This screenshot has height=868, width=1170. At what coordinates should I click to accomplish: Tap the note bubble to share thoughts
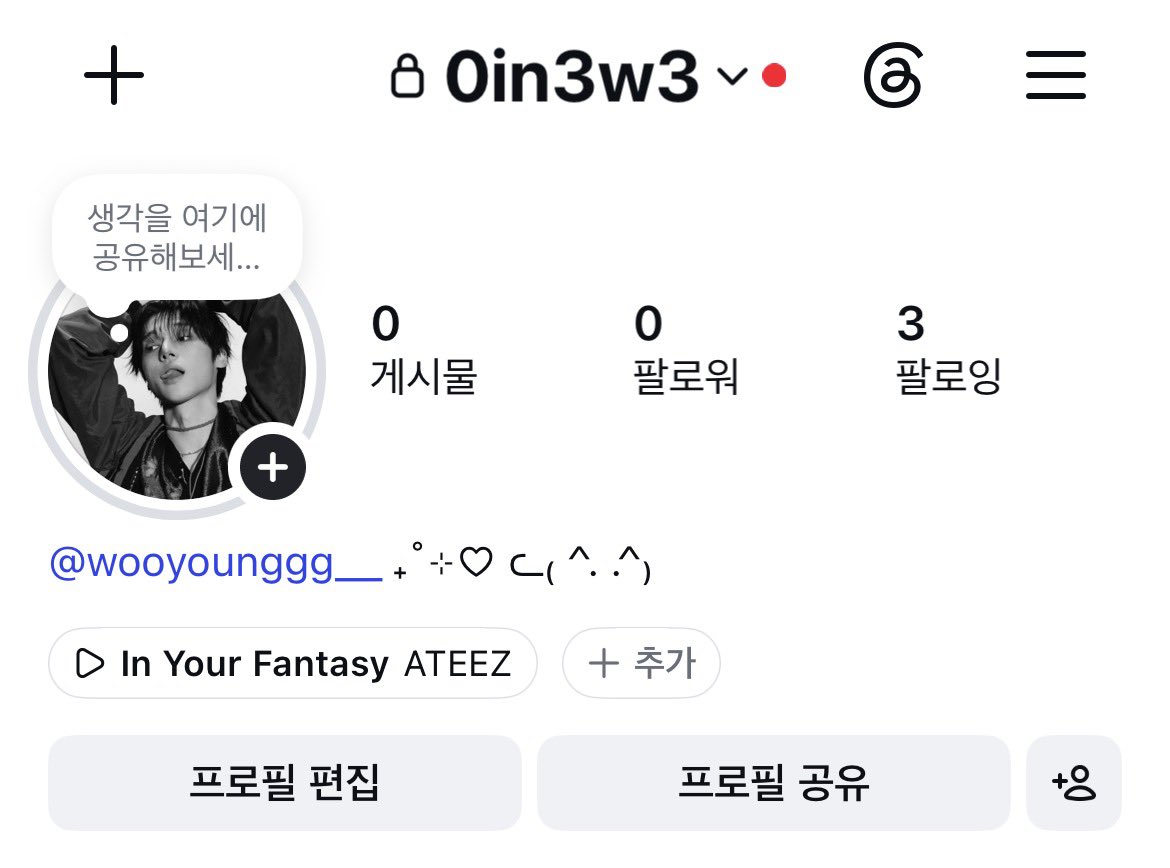[177, 237]
